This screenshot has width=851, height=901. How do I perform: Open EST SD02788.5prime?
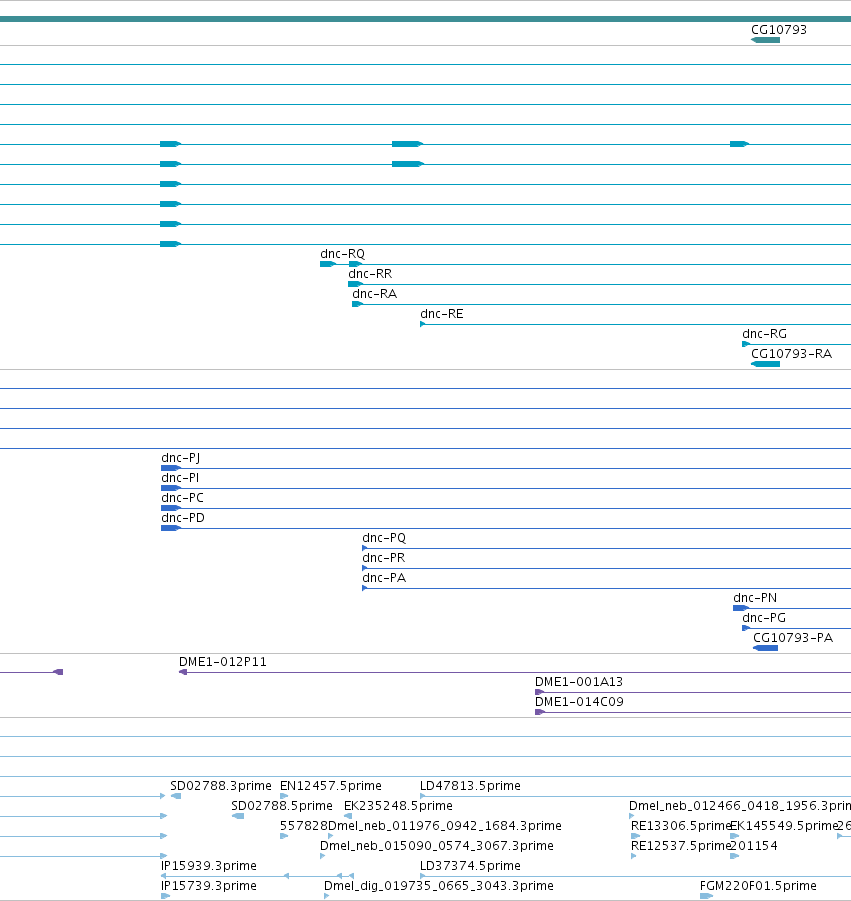pos(282,806)
